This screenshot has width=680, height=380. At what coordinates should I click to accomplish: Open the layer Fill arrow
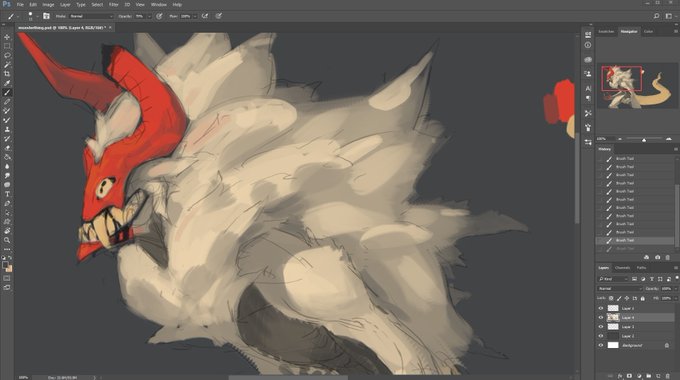676,298
